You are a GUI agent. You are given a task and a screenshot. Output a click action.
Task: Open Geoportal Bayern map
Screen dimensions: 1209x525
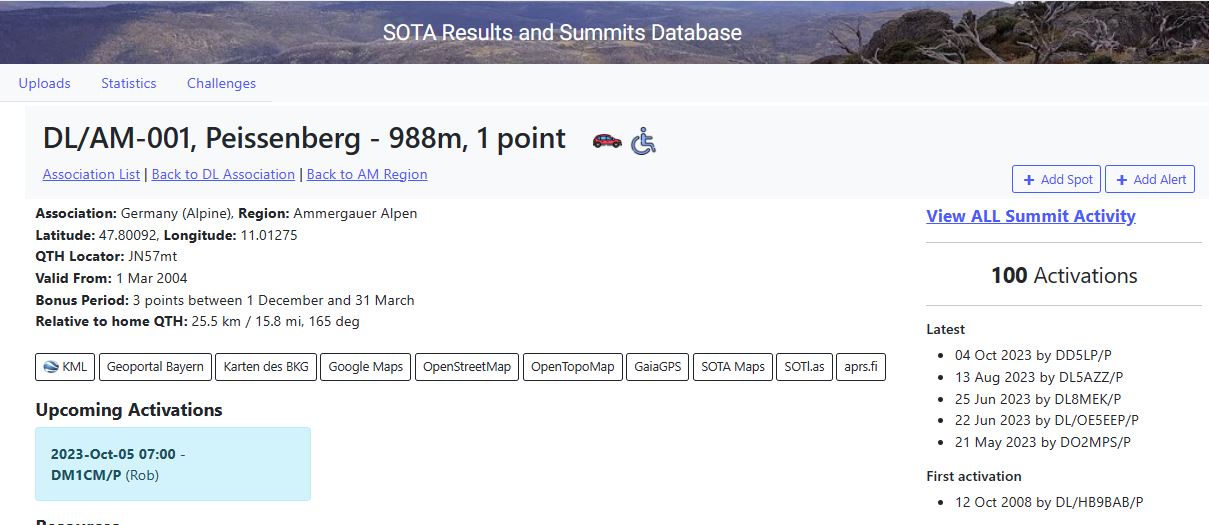pos(155,367)
